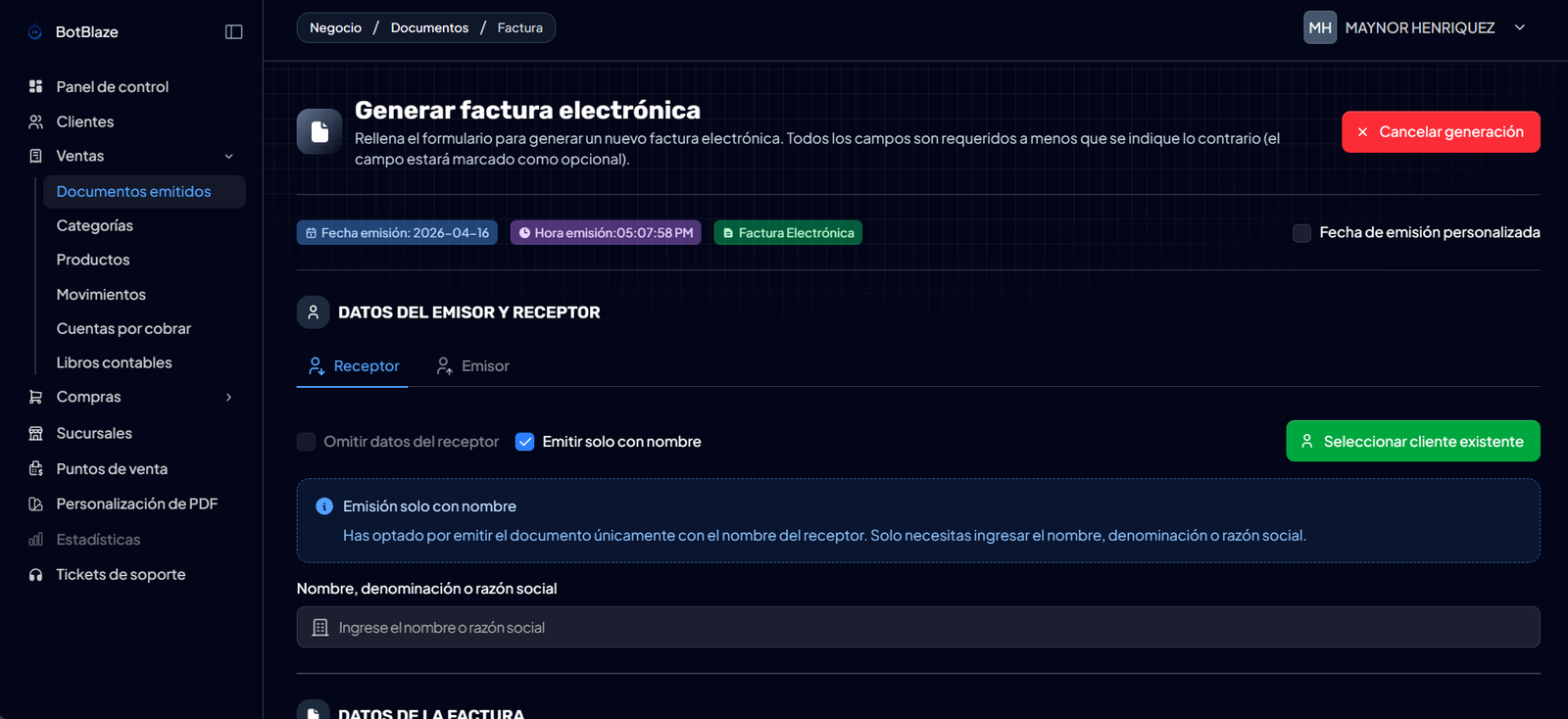The width and height of the screenshot is (1568, 719).
Task: Select the Tickets de soporte icon
Action: point(34,574)
